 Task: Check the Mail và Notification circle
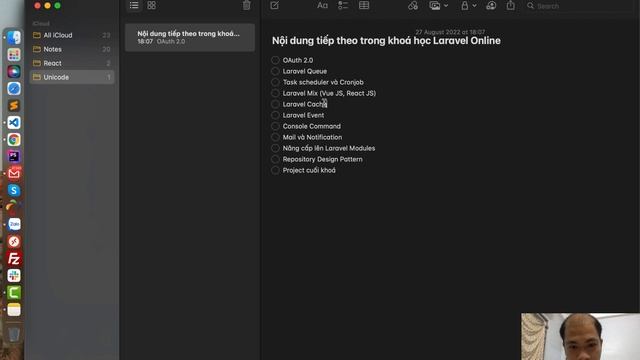pyautogui.click(x=275, y=137)
